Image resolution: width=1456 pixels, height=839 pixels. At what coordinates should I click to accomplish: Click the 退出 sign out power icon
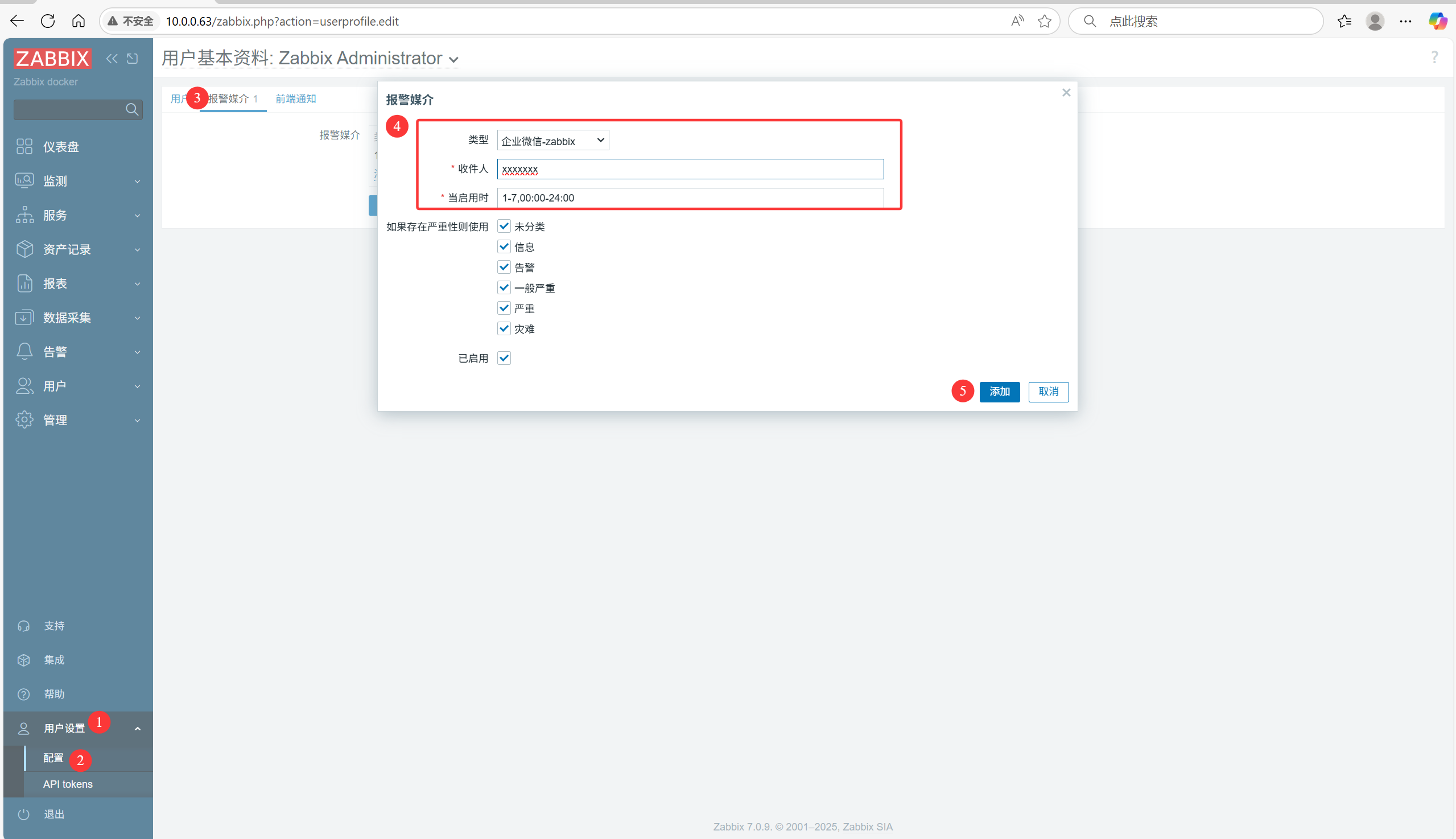[24, 814]
